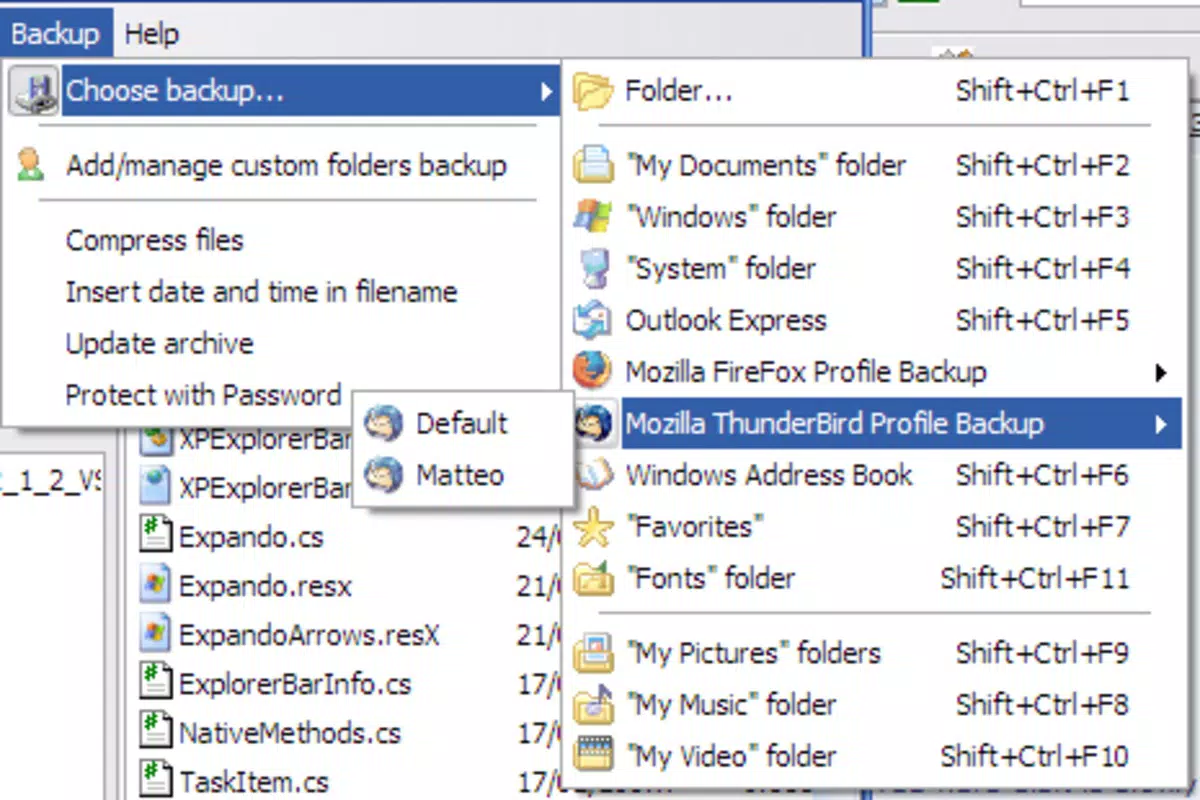Click the NativeMethods.cs file icon

coord(155,732)
